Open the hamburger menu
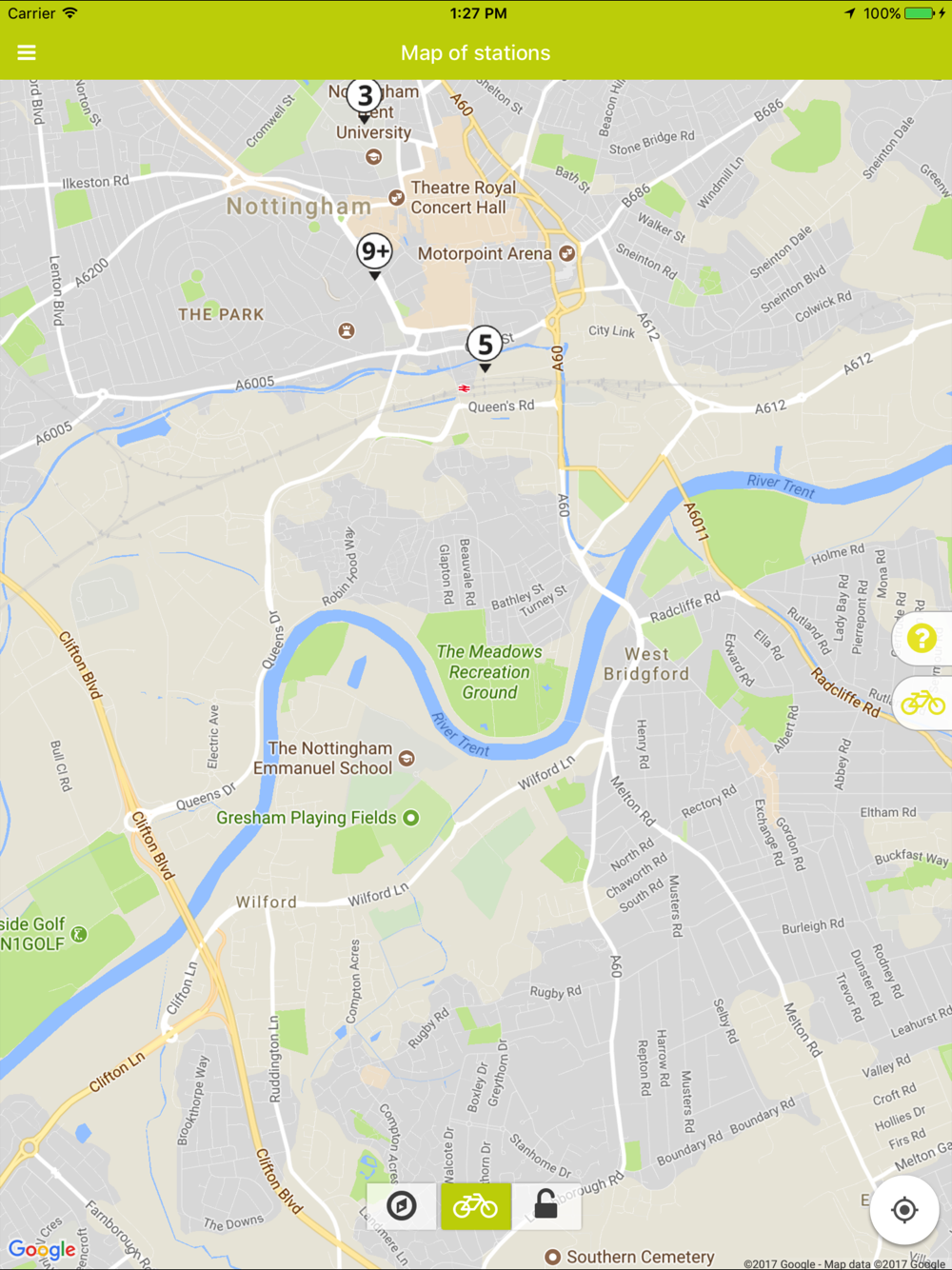952x1270 pixels. tap(27, 53)
